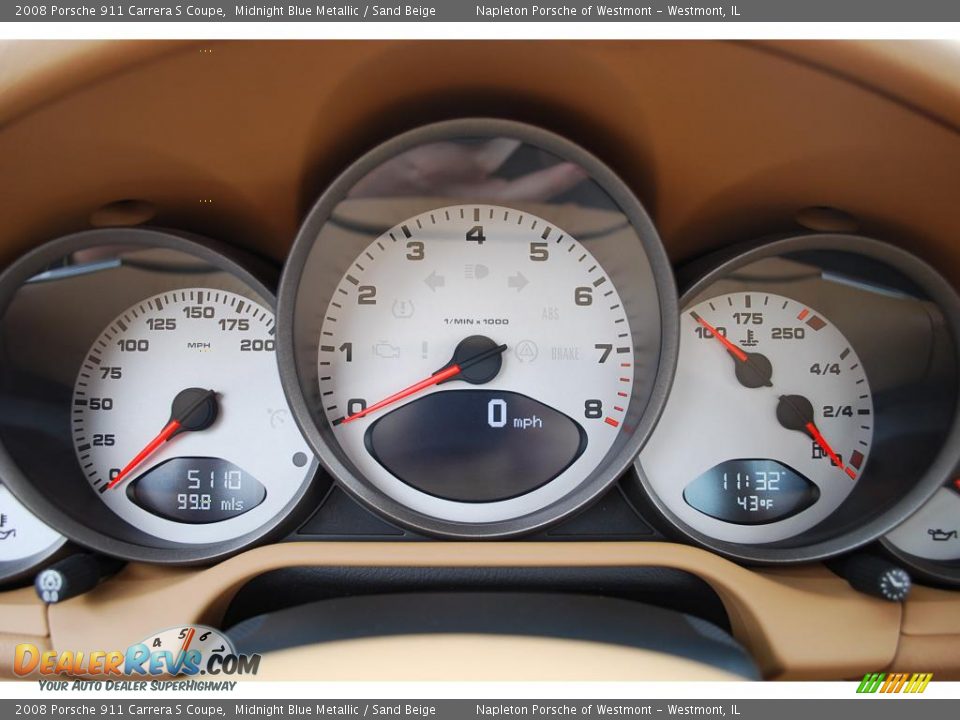The width and height of the screenshot is (960, 720).
Task: Click the 1/MIN x 1000 tachometer label
Action: click(476, 321)
